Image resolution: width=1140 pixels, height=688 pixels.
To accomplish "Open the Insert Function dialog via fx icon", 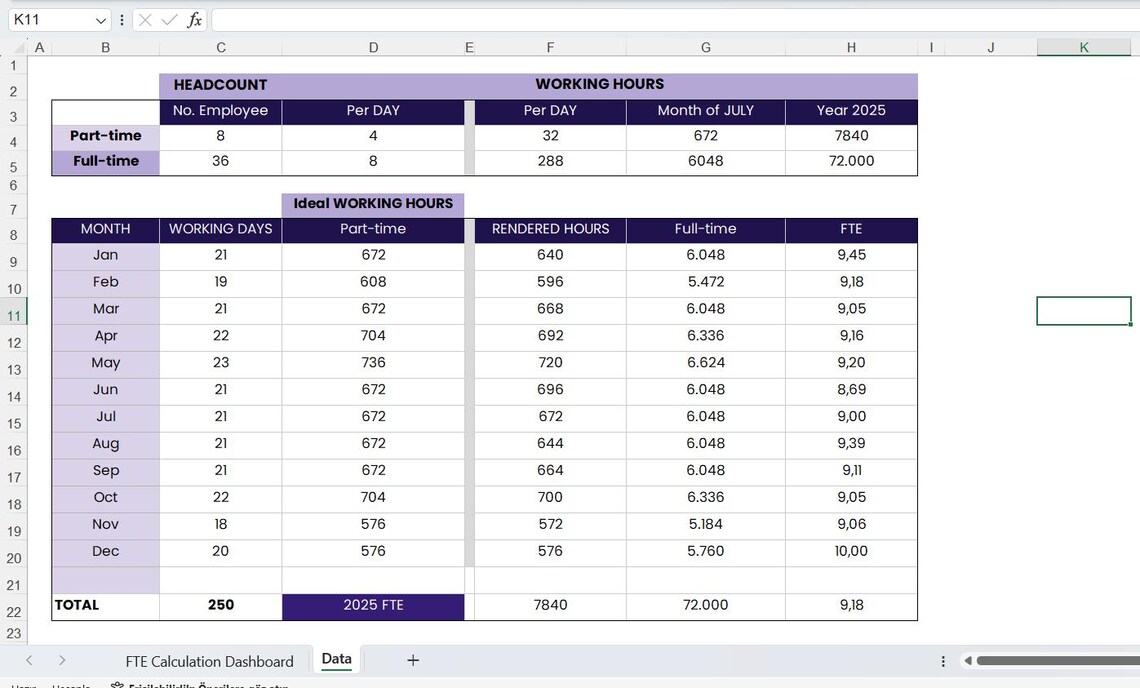I will pyautogui.click(x=193, y=19).
